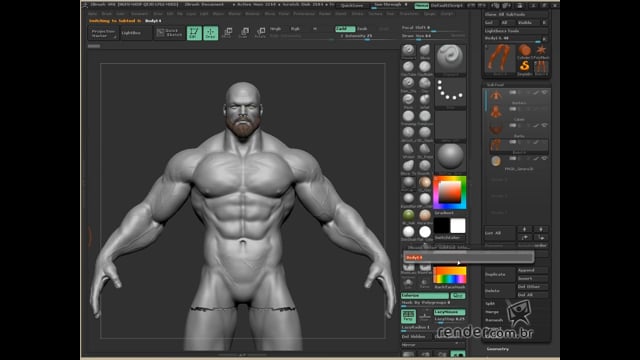Viewport: 640px width, 360px height.
Task: Expand the Geometry section
Action: (498, 349)
